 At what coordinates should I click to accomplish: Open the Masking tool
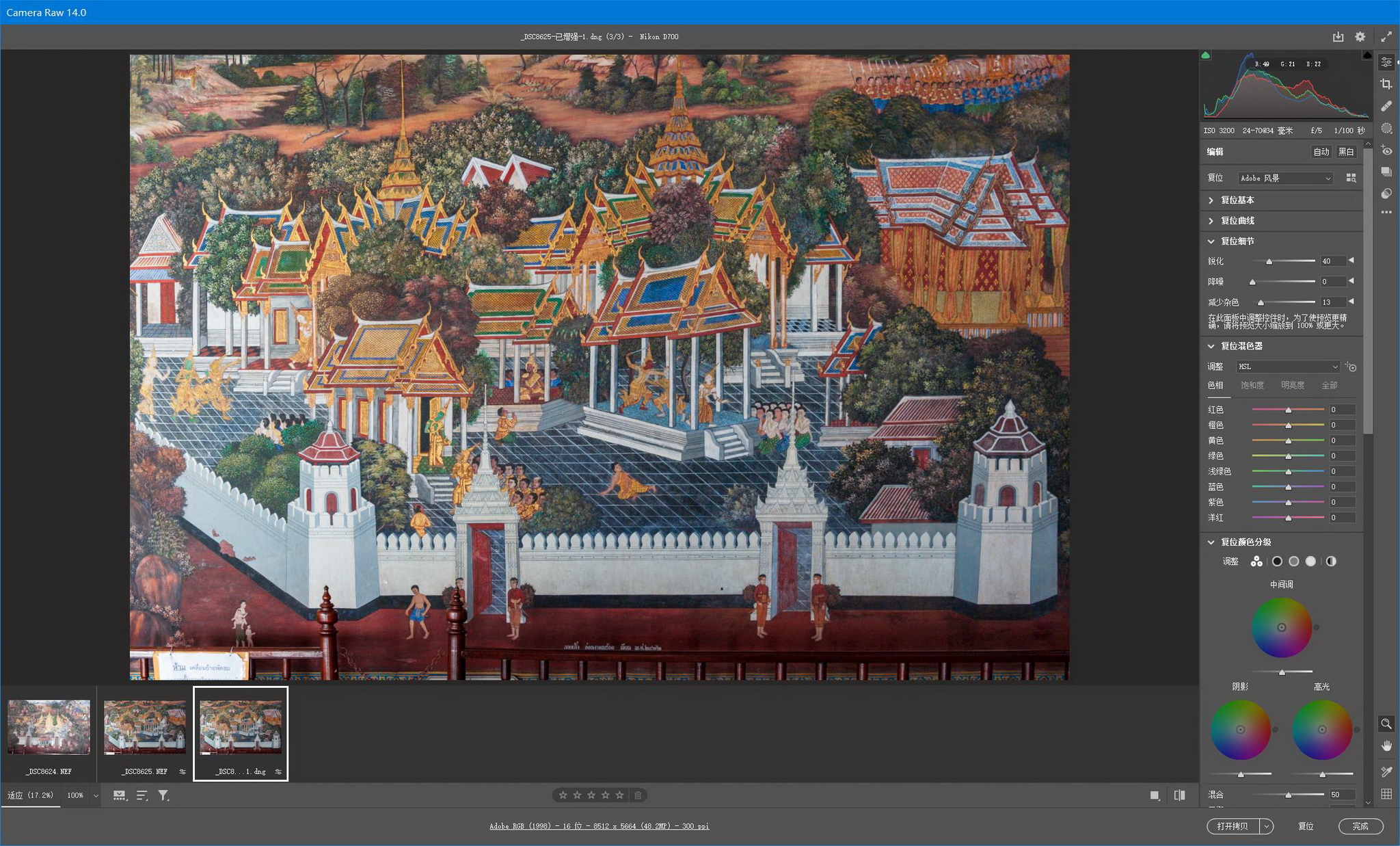click(x=1386, y=128)
